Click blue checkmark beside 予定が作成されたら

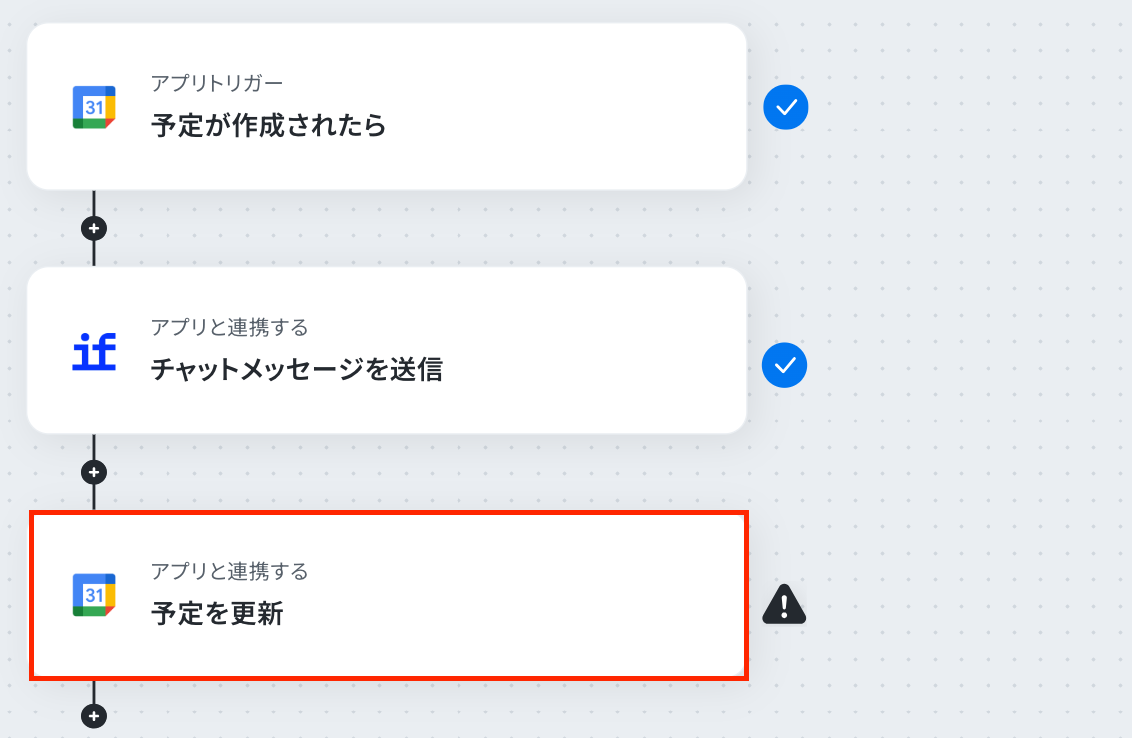point(785,107)
